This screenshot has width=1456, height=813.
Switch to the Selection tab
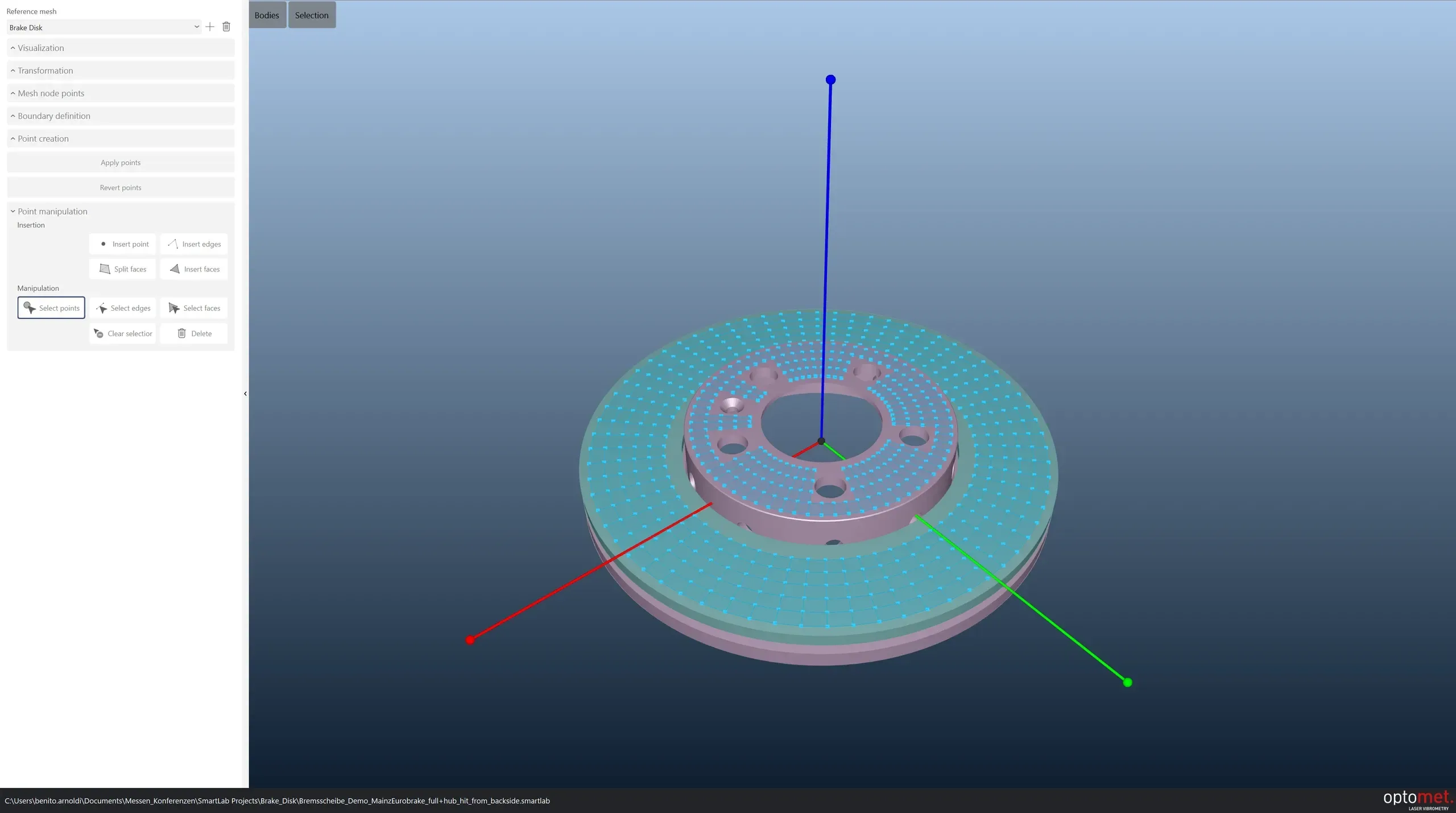tap(312, 15)
